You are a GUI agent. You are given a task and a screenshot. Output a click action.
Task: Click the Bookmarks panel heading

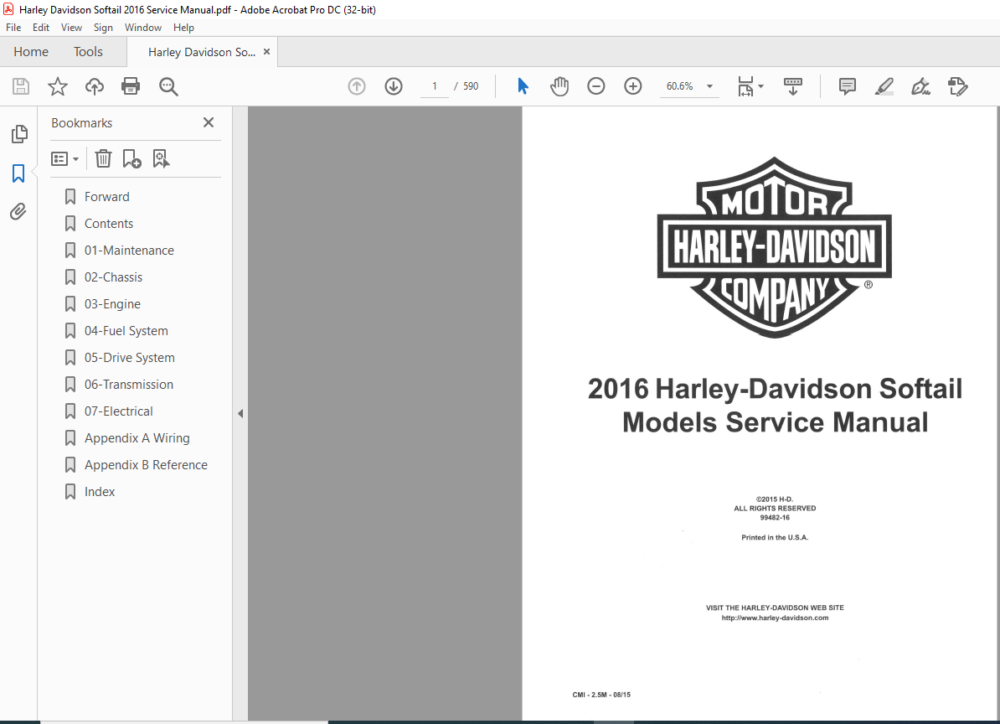(82, 122)
